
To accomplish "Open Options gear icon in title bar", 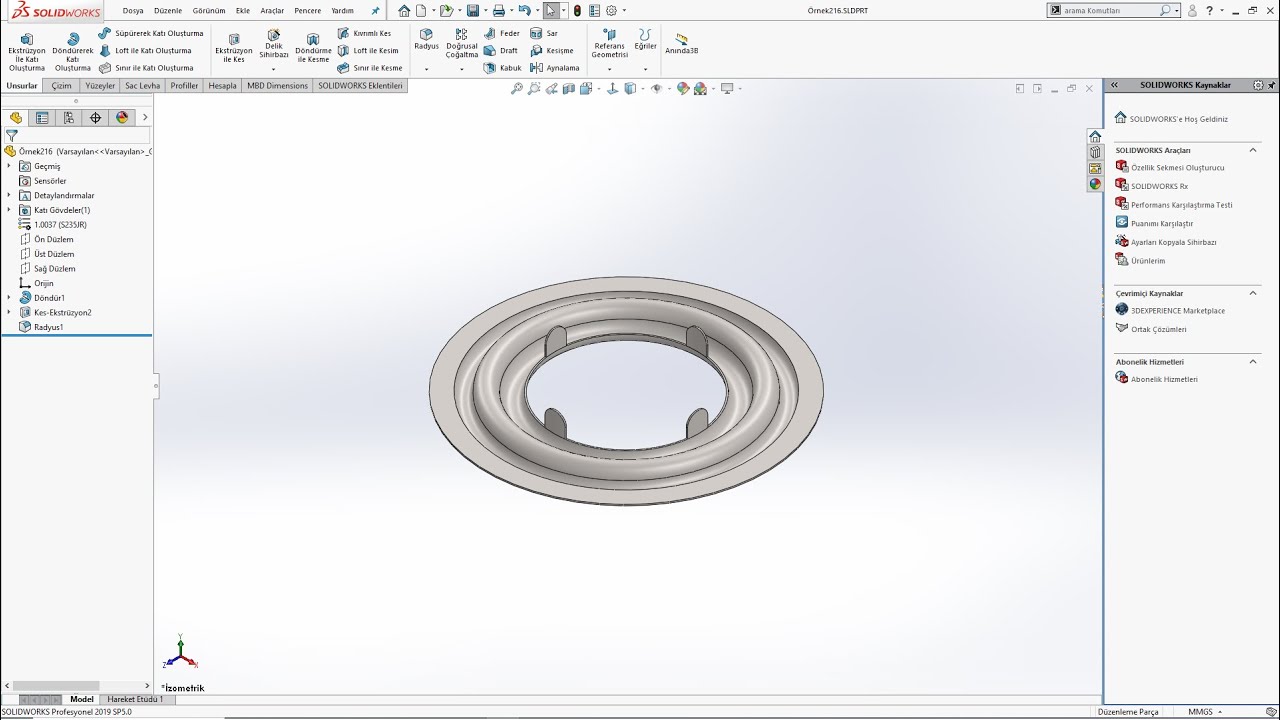I will (612, 11).
